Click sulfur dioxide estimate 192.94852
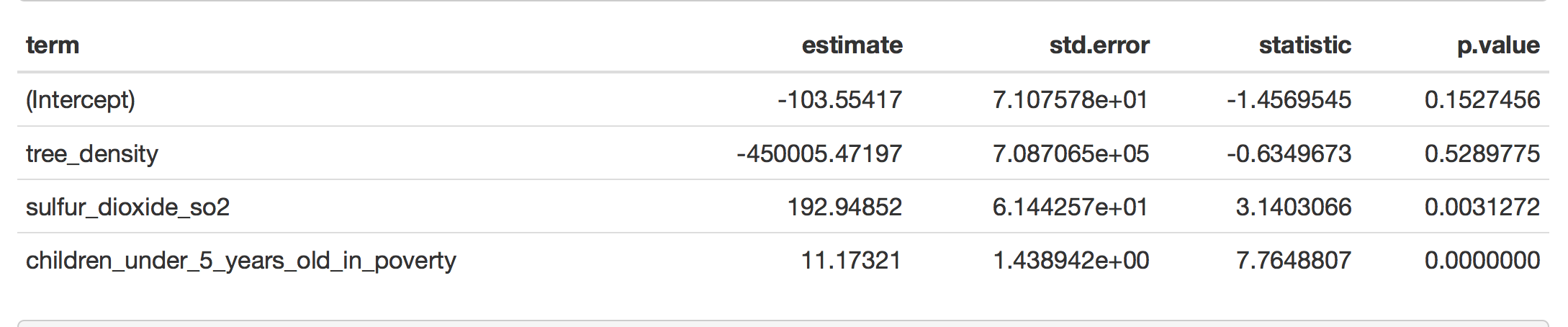The image size is (1568, 327). (844, 207)
